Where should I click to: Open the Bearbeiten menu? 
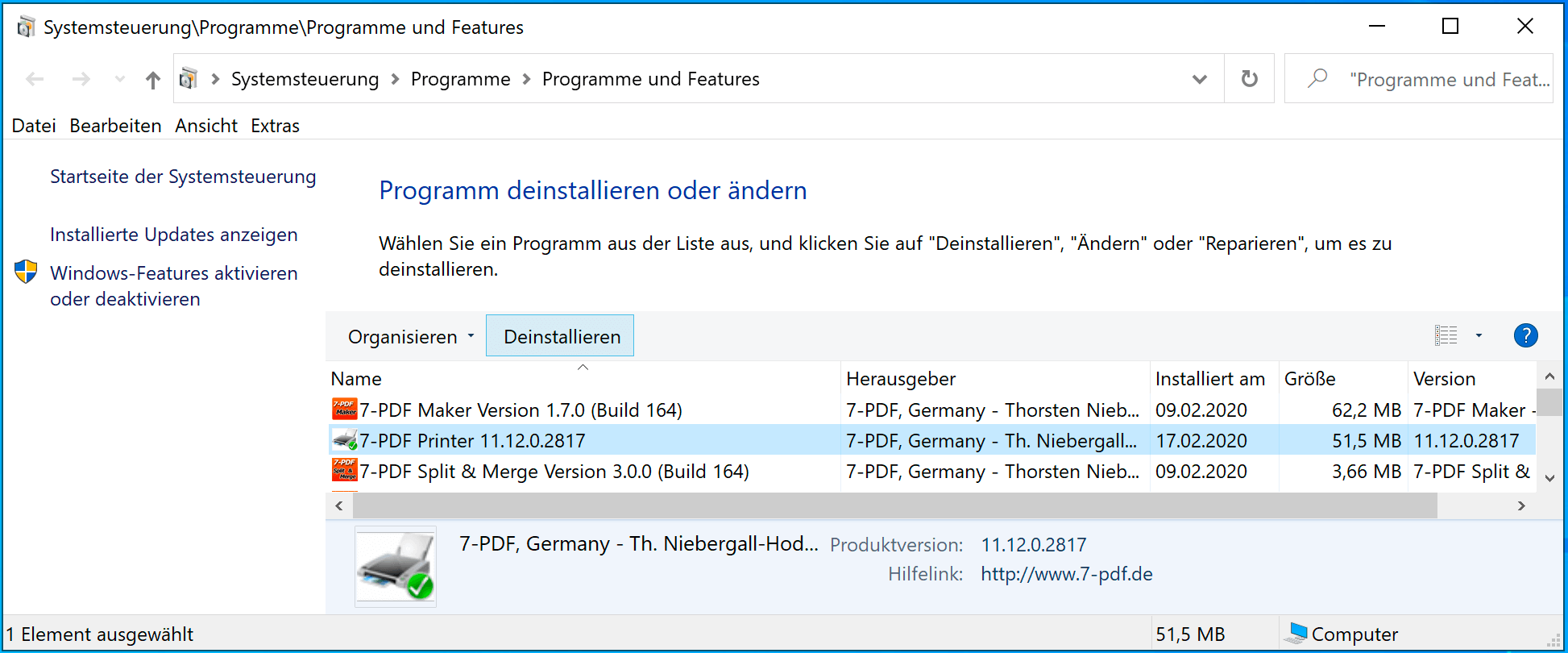point(115,126)
